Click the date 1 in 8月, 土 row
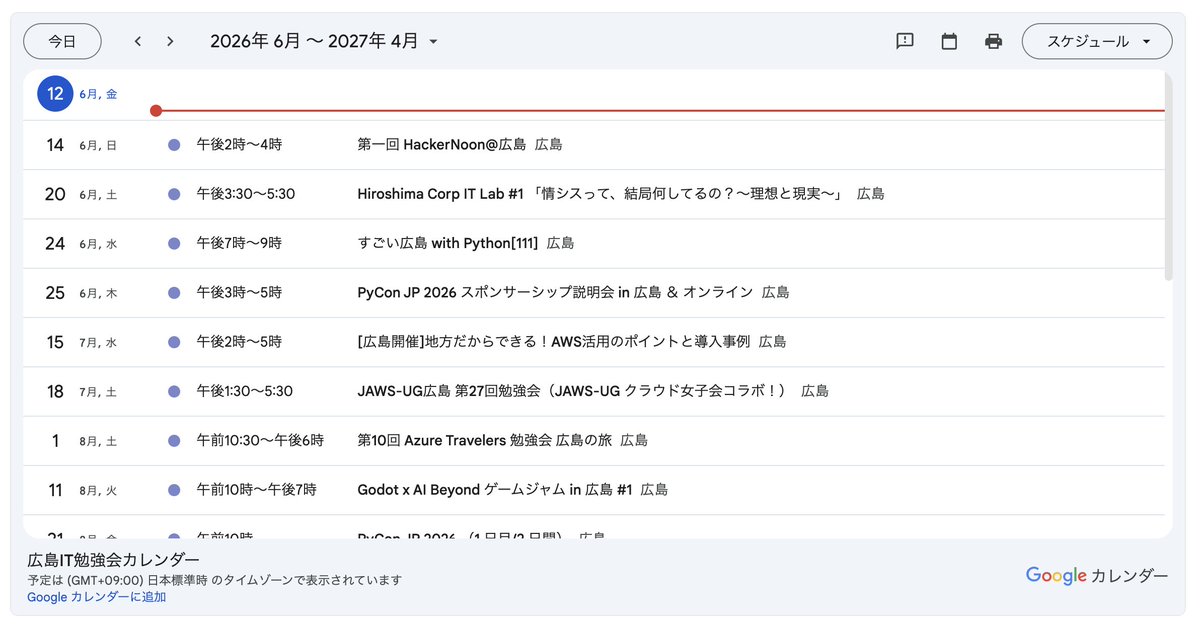This screenshot has width=1200, height=627. click(x=55, y=440)
